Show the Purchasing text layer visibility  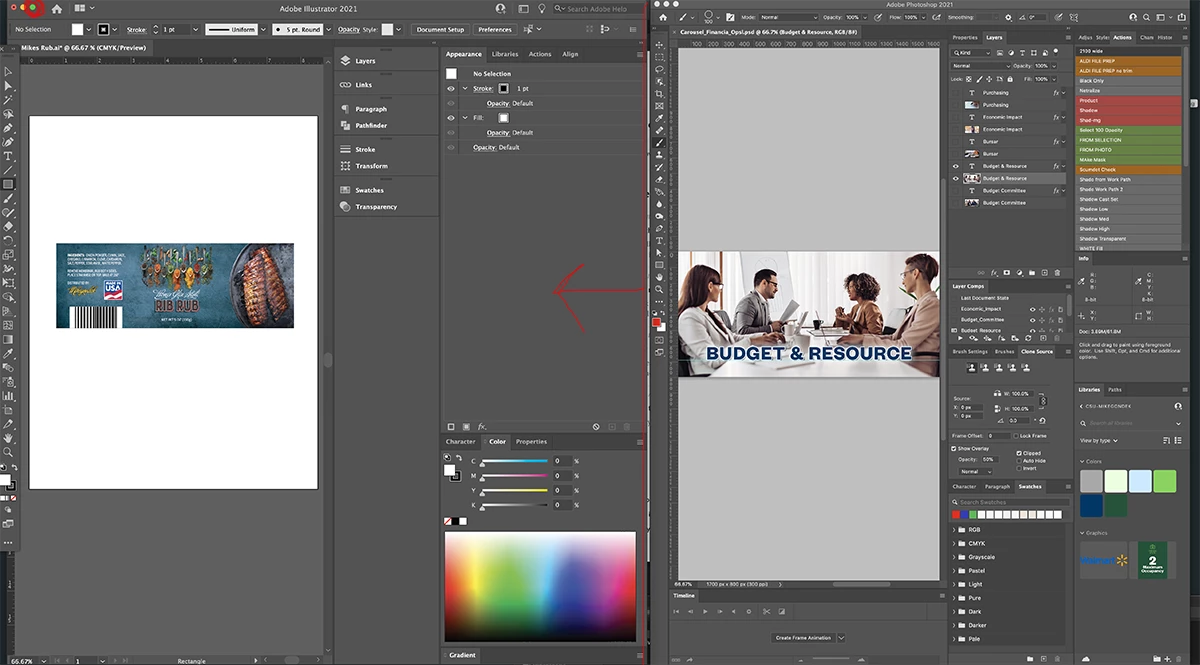click(x=955, y=93)
